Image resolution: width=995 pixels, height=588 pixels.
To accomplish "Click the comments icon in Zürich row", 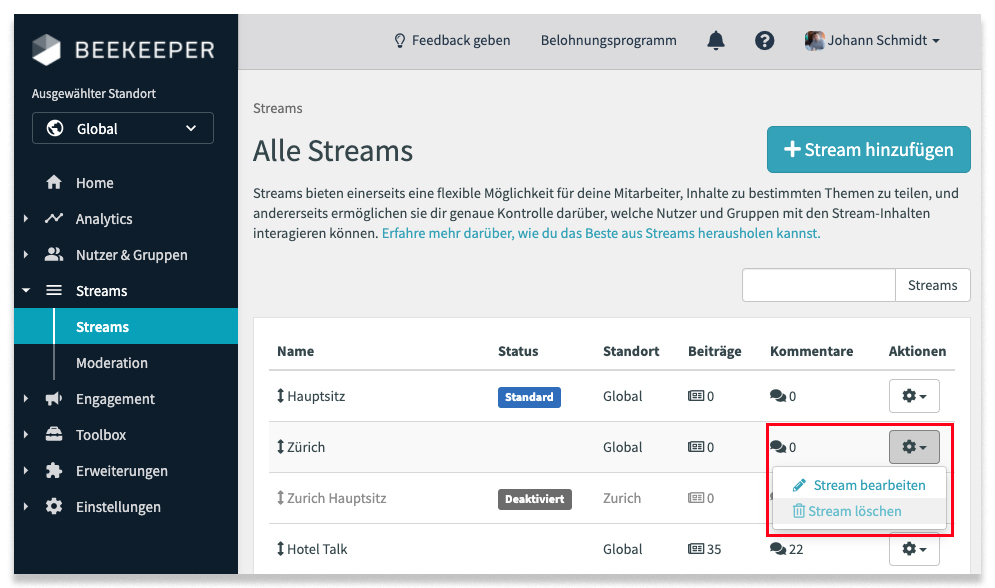I will pos(778,447).
